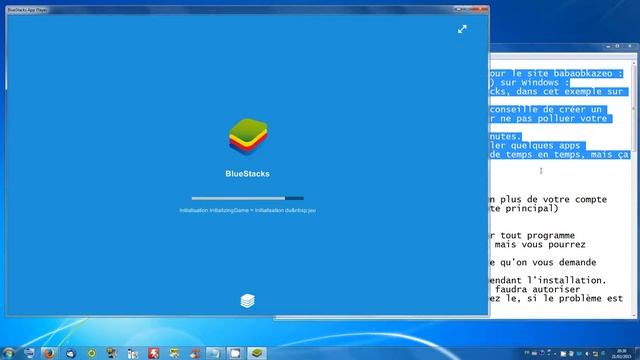640x360 pixels.
Task: Click the action center flag icon in the tray
Action: click(563, 353)
